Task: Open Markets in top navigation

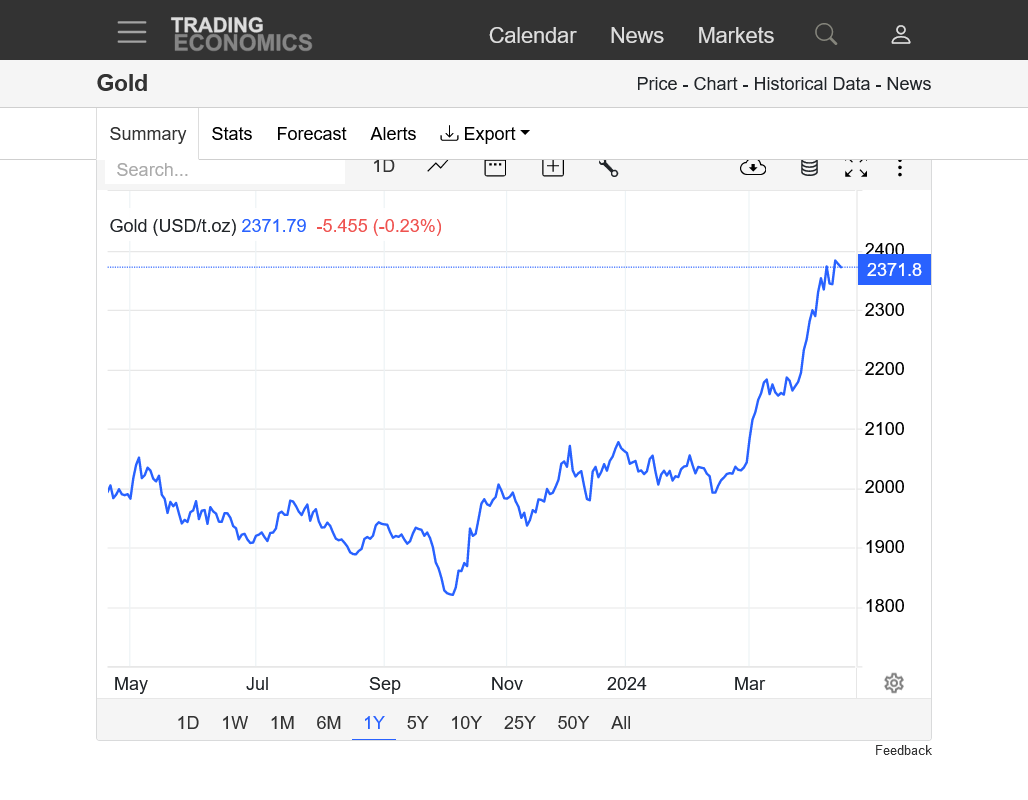Action: coord(736,35)
